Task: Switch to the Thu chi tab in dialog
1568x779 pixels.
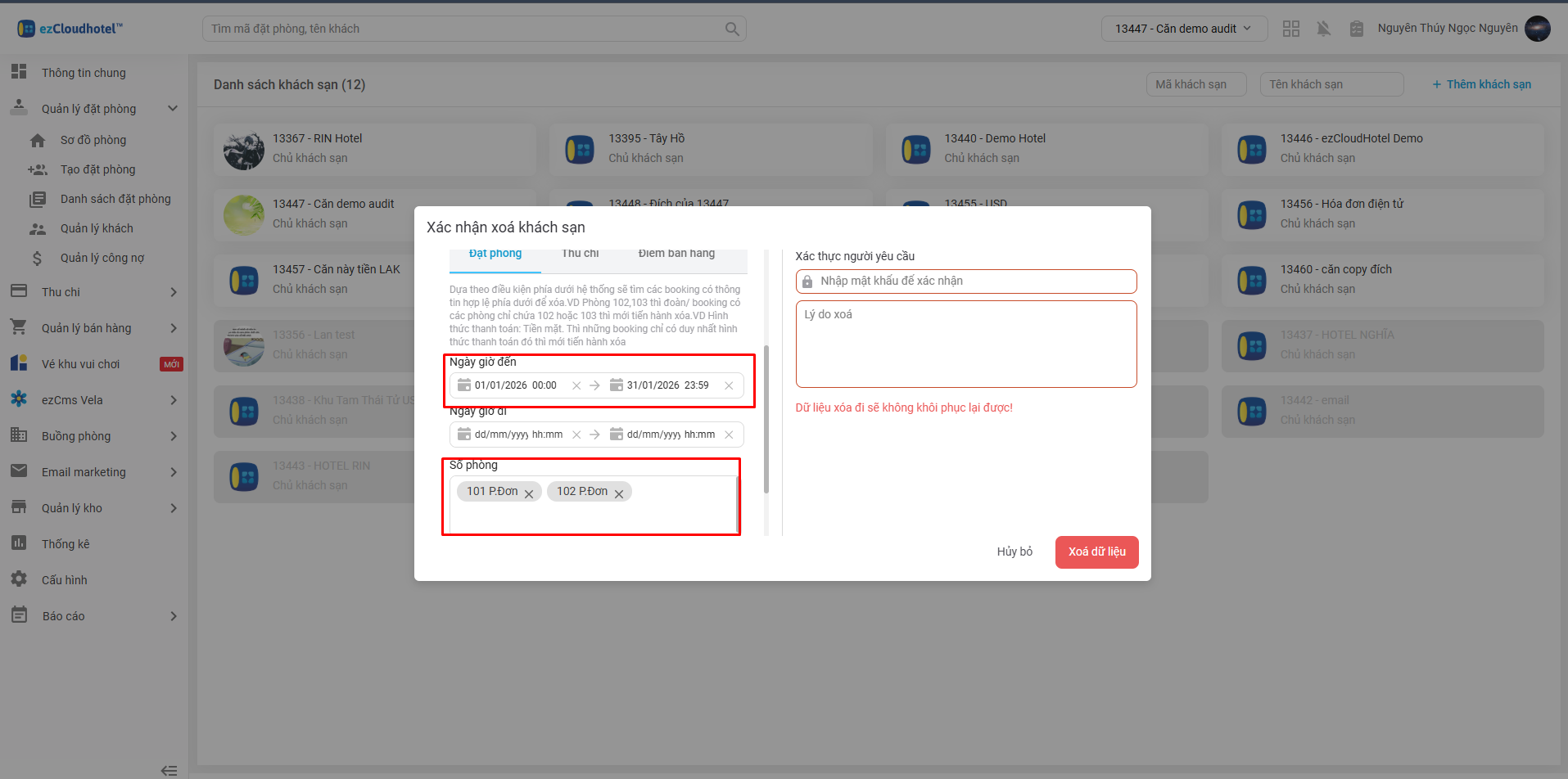Action: (580, 254)
